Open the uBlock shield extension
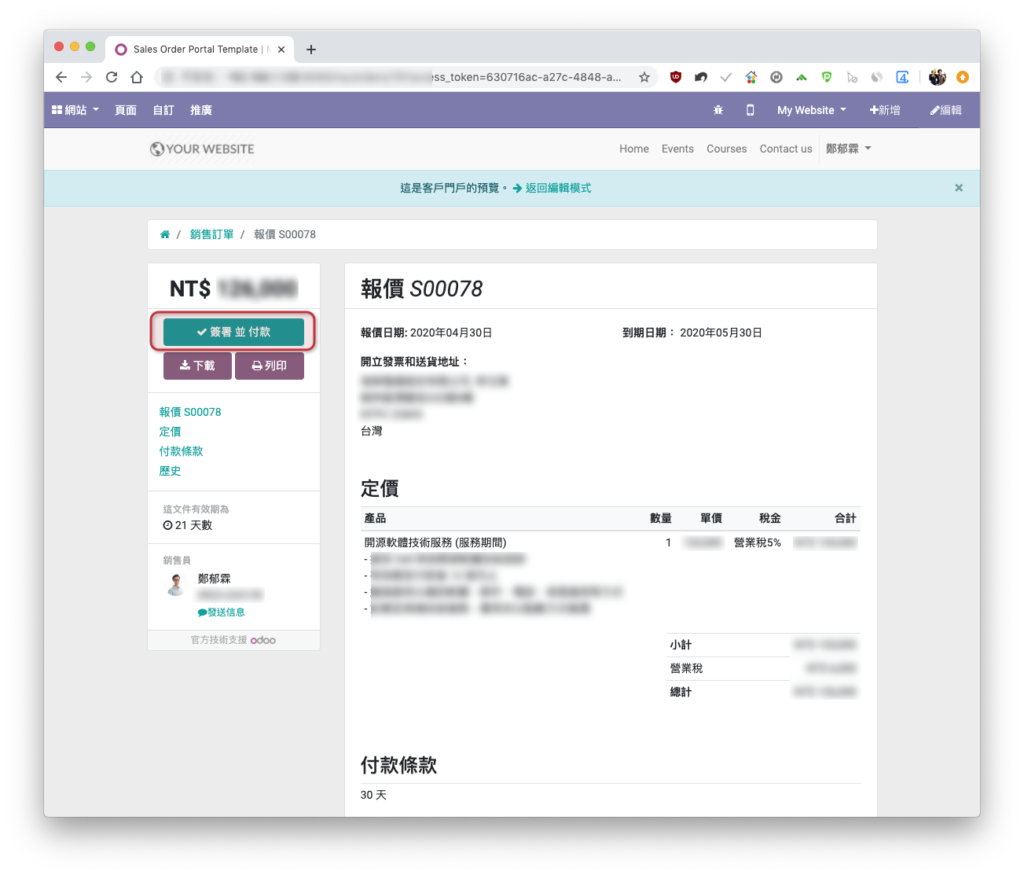Viewport: 1024px width, 875px height. click(x=676, y=77)
